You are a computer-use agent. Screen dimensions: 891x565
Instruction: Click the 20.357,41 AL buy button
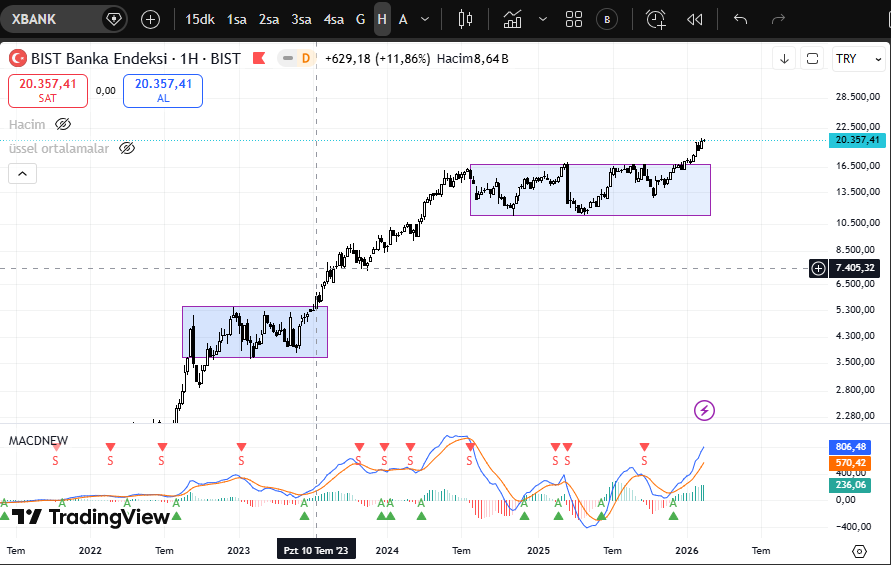point(163,90)
